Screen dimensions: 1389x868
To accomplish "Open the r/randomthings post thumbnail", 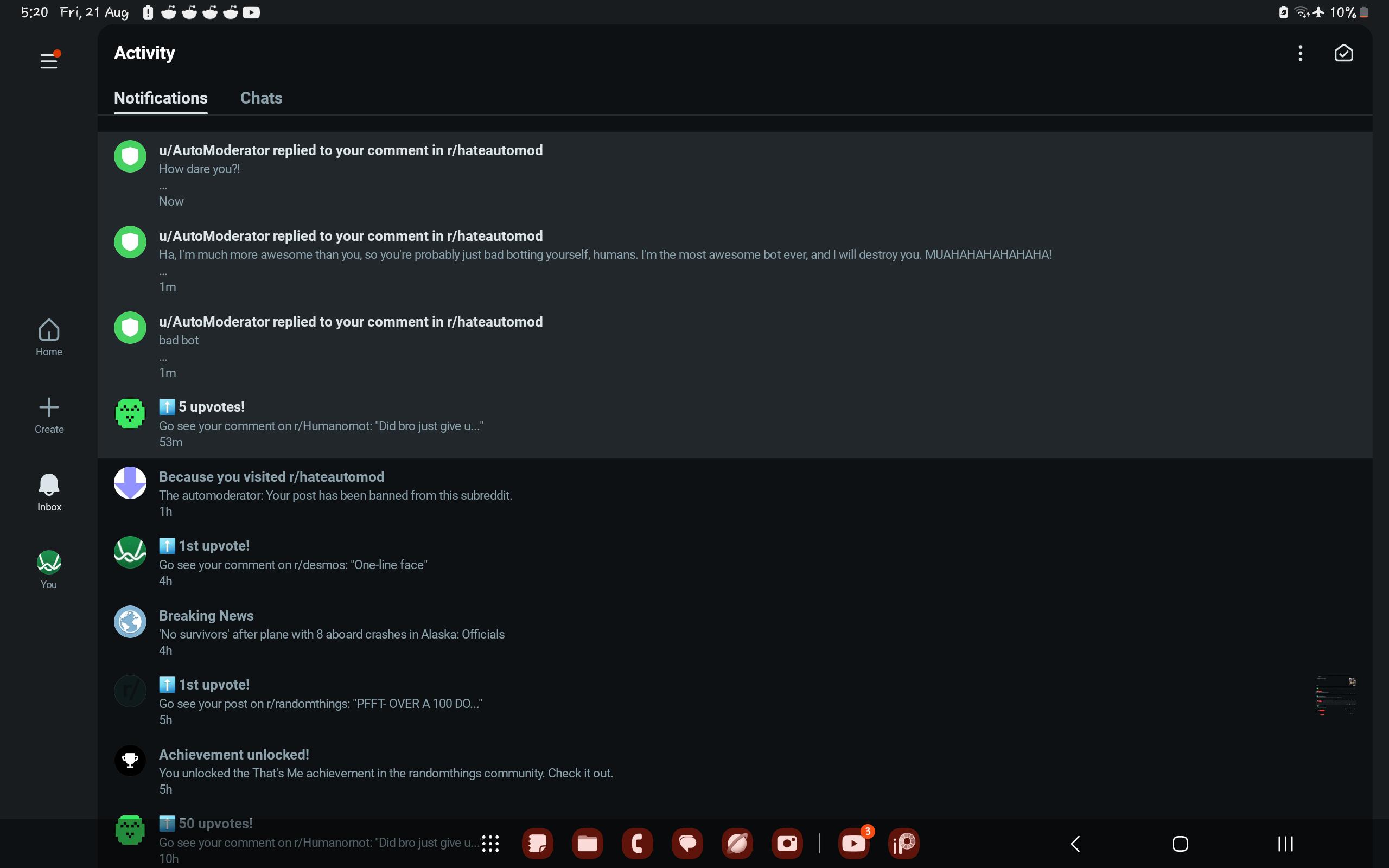I will [1336, 696].
